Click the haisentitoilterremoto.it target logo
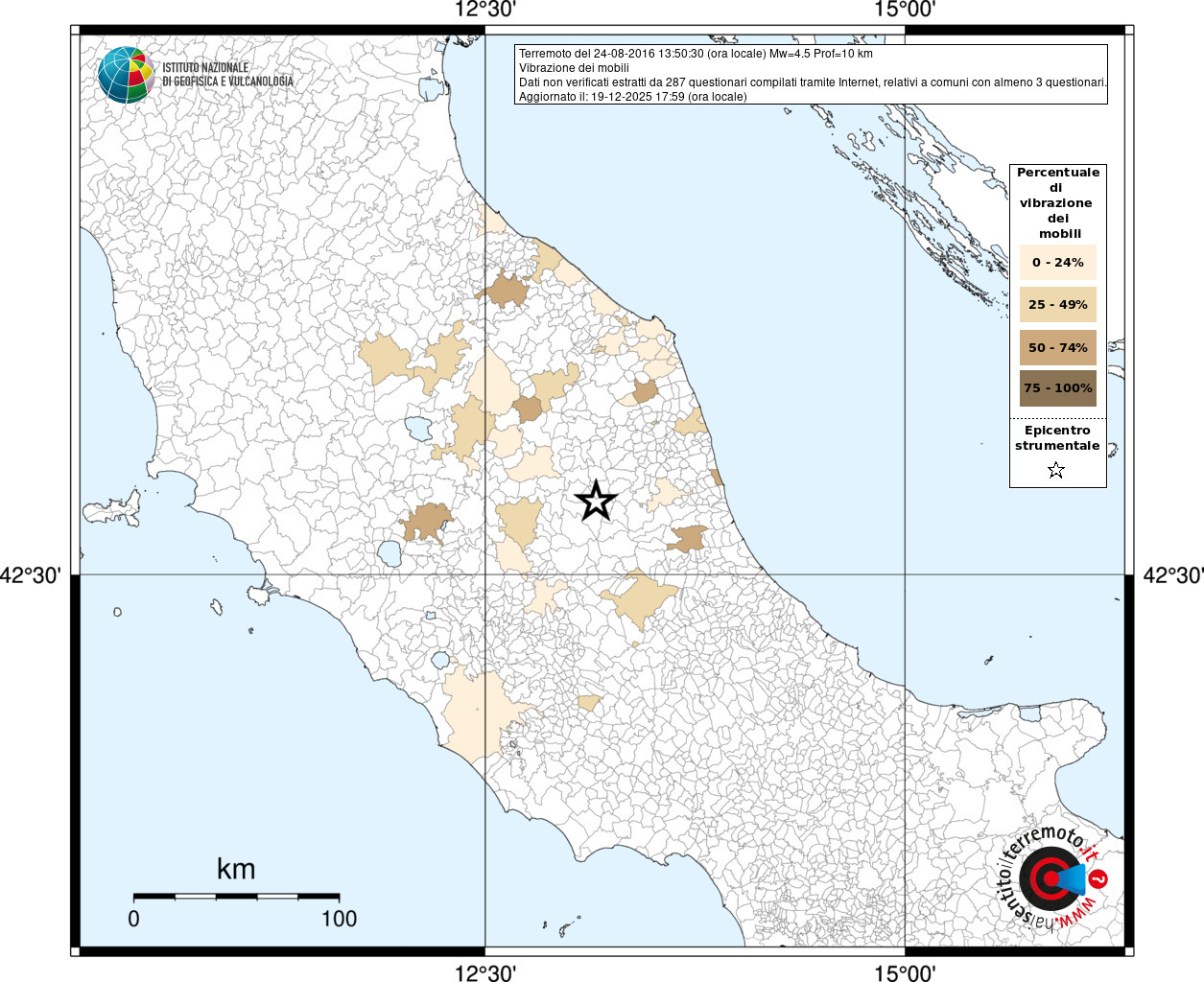The image size is (1204, 982). point(1052,878)
